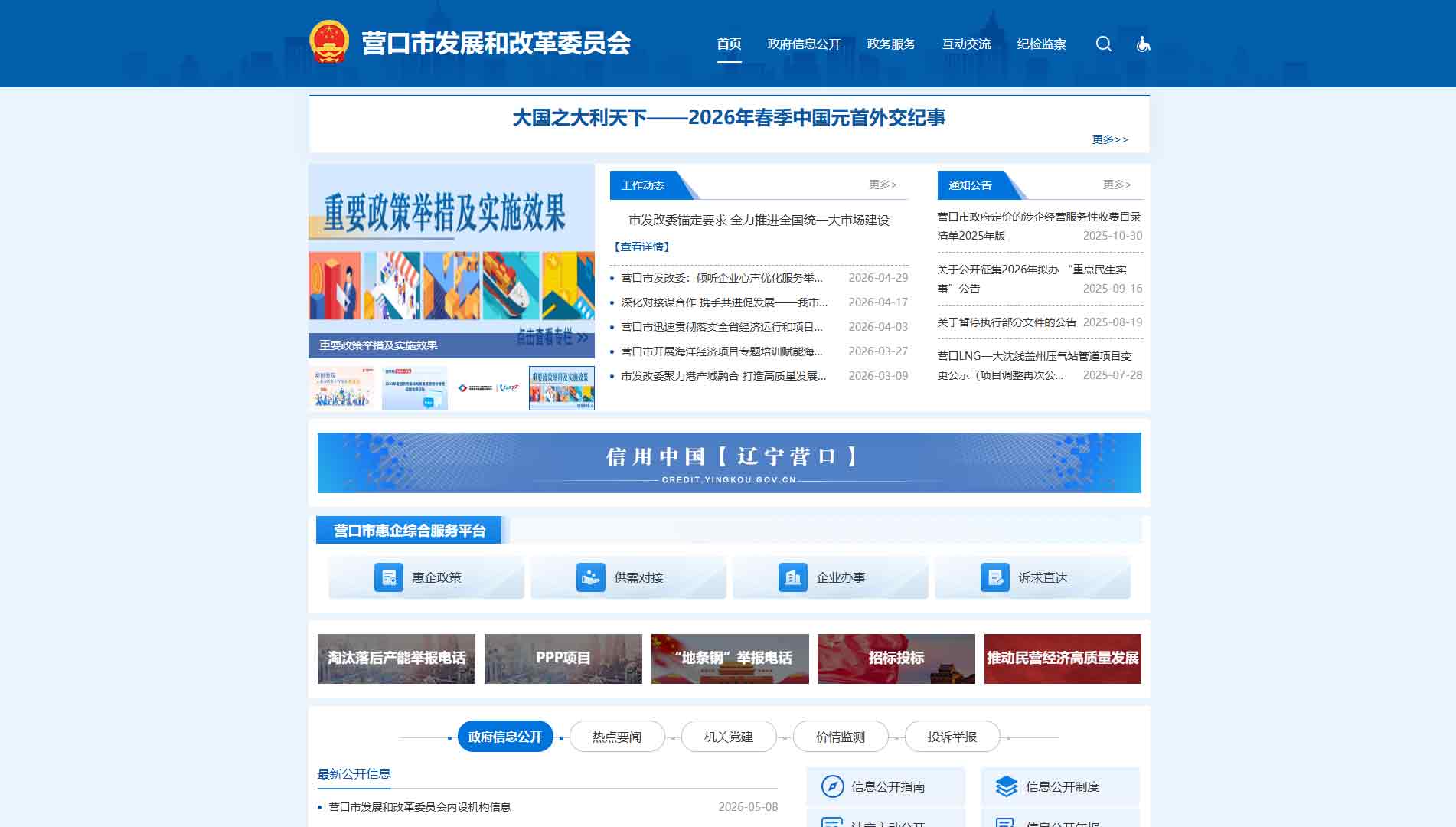Select the first carousel thumbnail
This screenshot has height=827, width=1456.
pyautogui.click(x=341, y=387)
